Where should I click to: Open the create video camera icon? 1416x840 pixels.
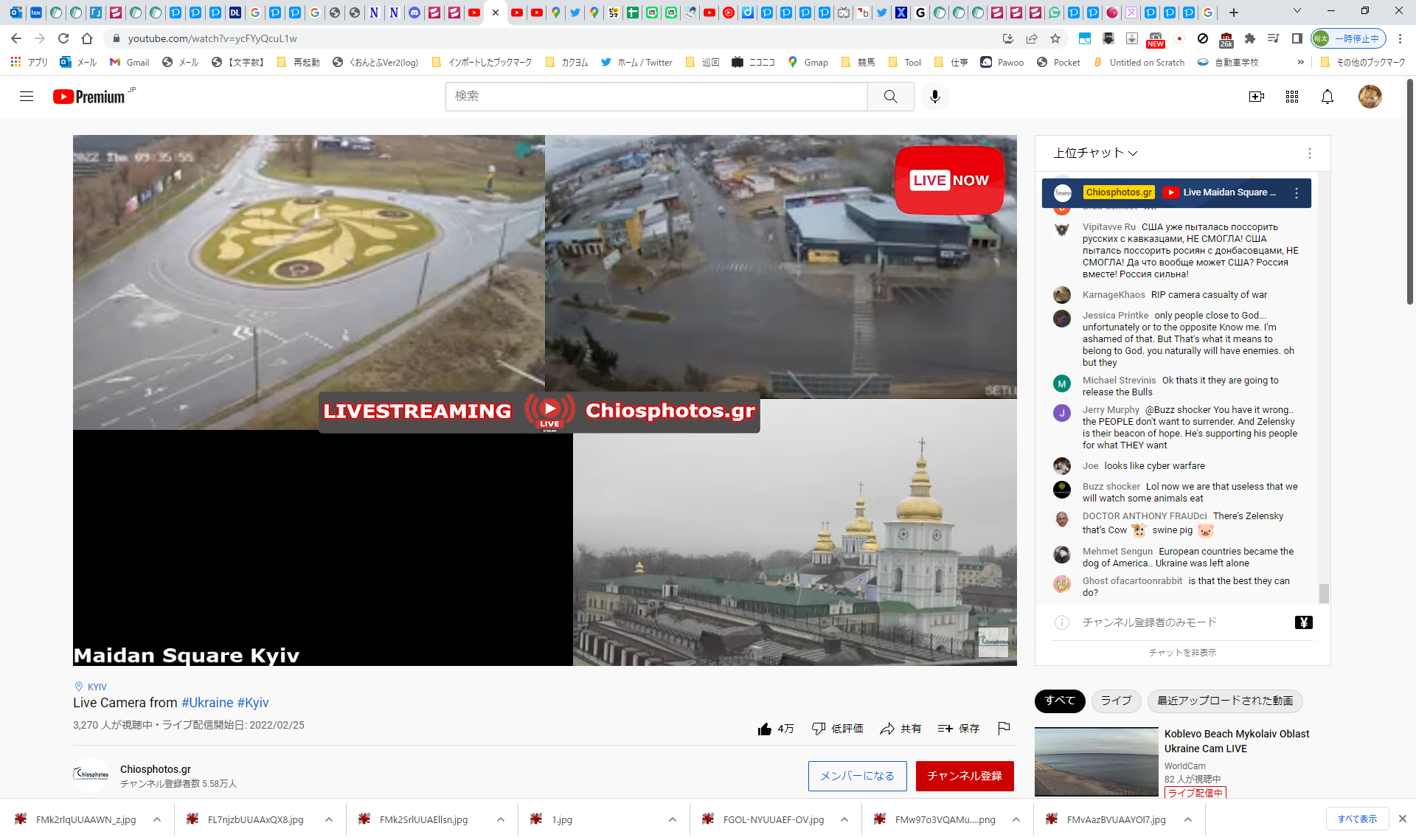tap(1256, 97)
